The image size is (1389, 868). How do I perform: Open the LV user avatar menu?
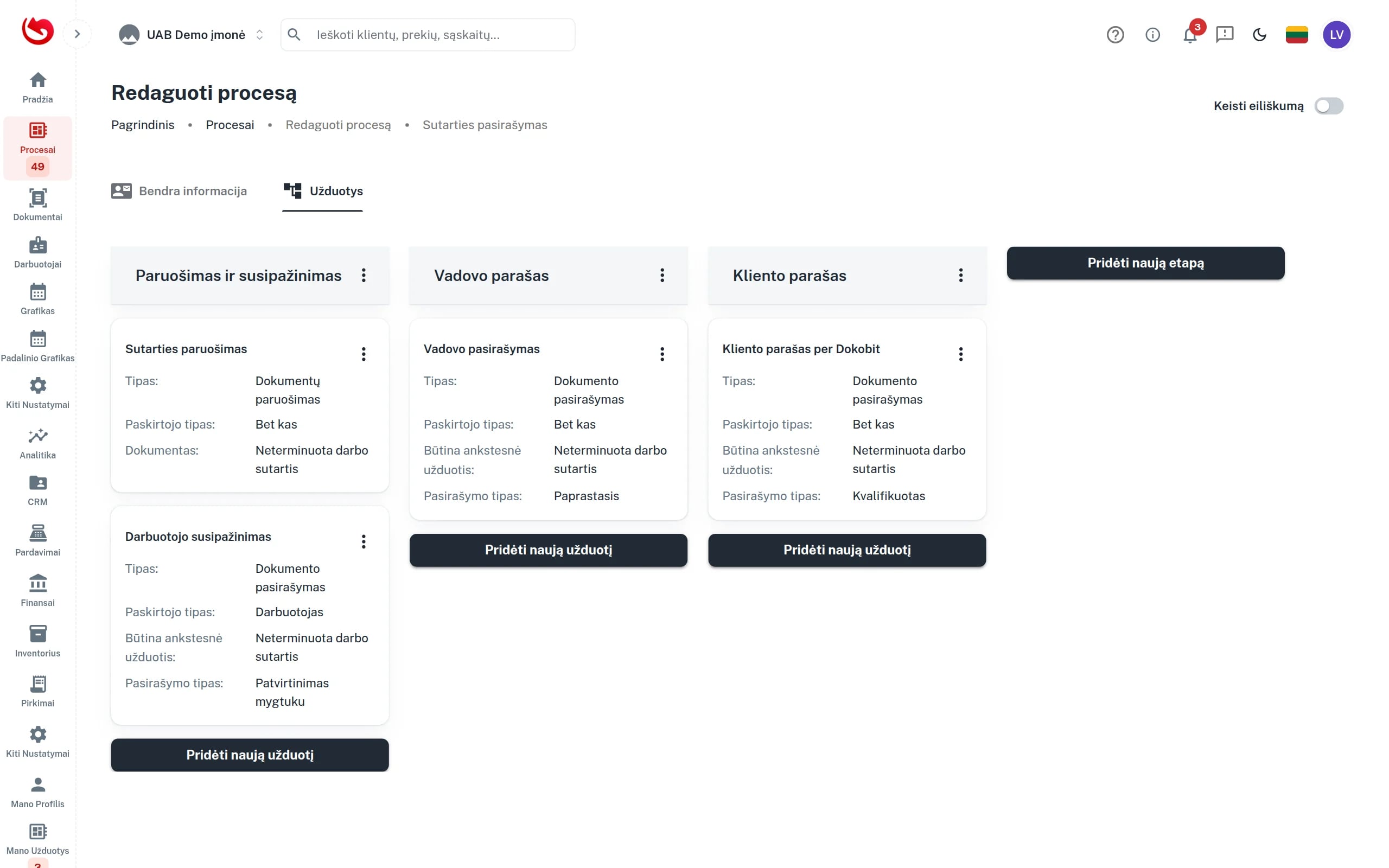pos(1336,34)
